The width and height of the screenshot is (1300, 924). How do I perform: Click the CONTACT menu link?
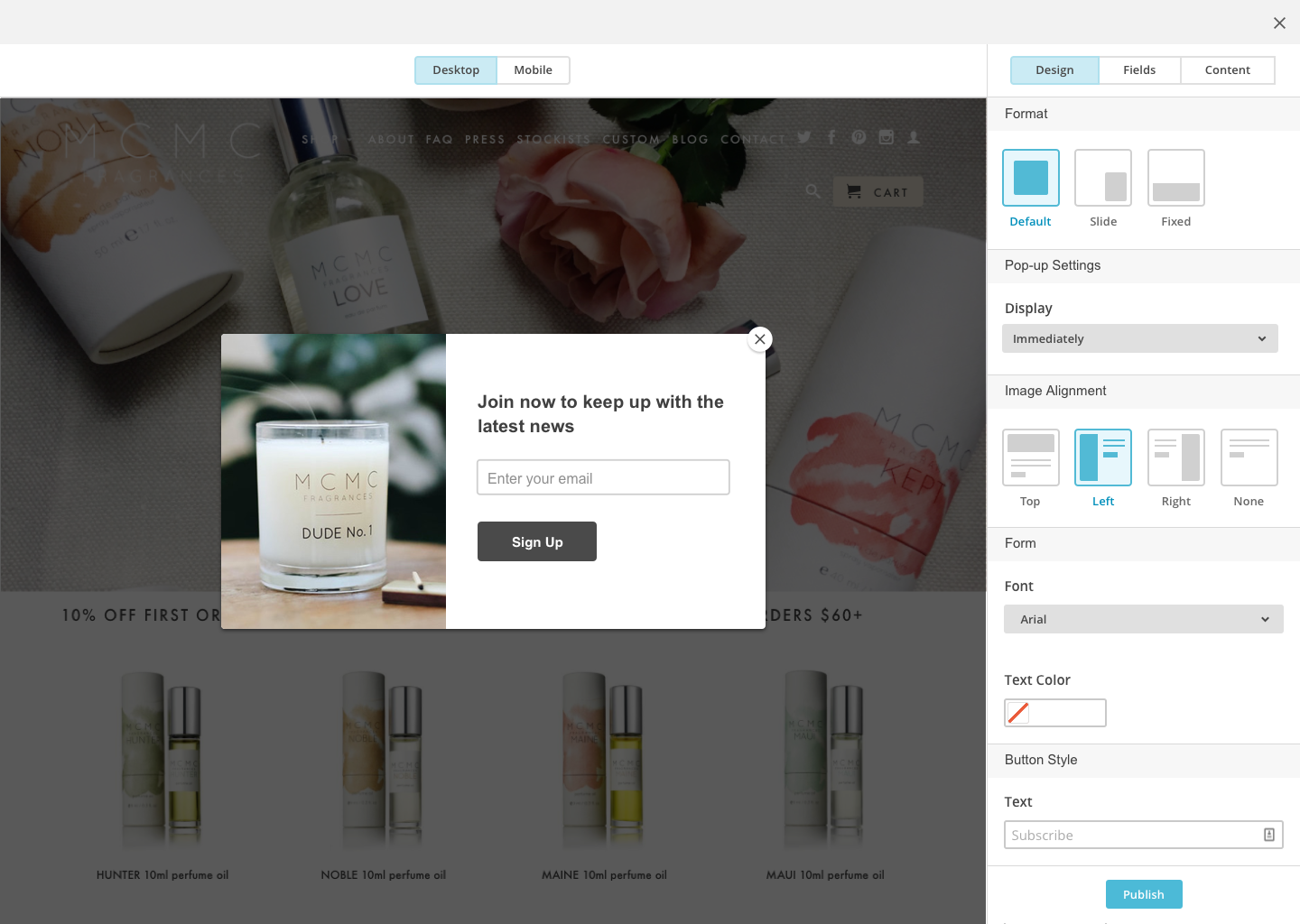pos(753,139)
